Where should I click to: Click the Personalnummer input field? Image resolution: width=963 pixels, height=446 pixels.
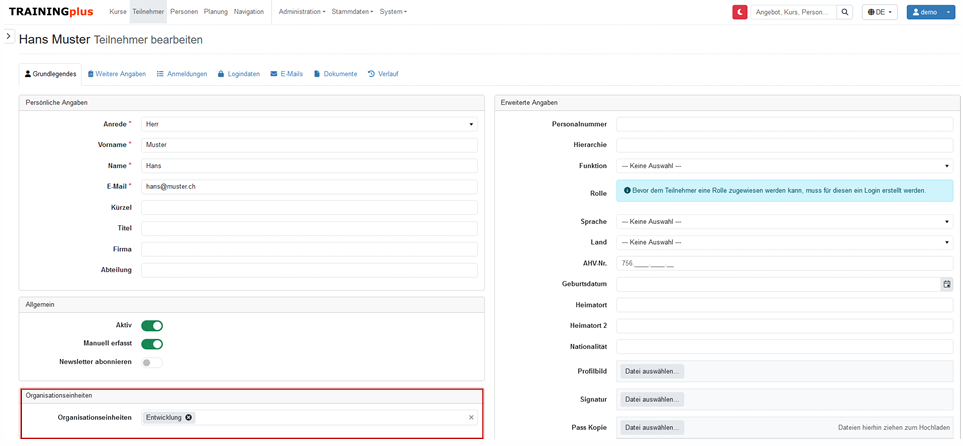click(785, 124)
